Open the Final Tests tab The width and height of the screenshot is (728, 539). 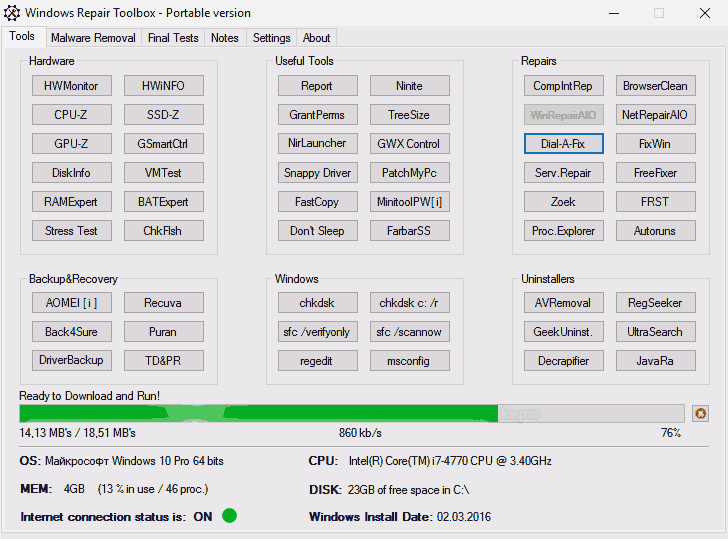pos(172,38)
